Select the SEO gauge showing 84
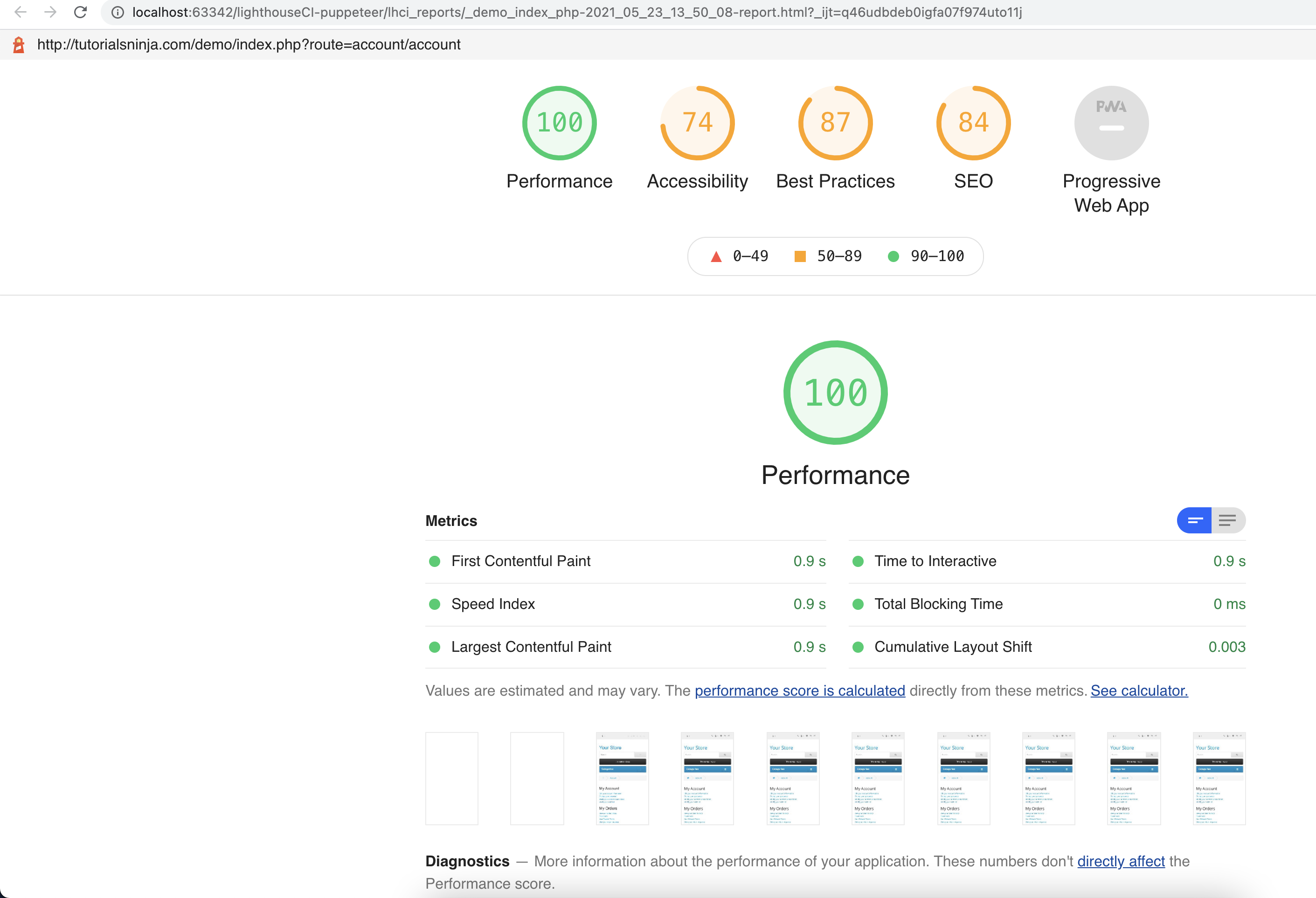The height and width of the screenshot is (898, 1316). pyautogui.click(x=972, y=122)
